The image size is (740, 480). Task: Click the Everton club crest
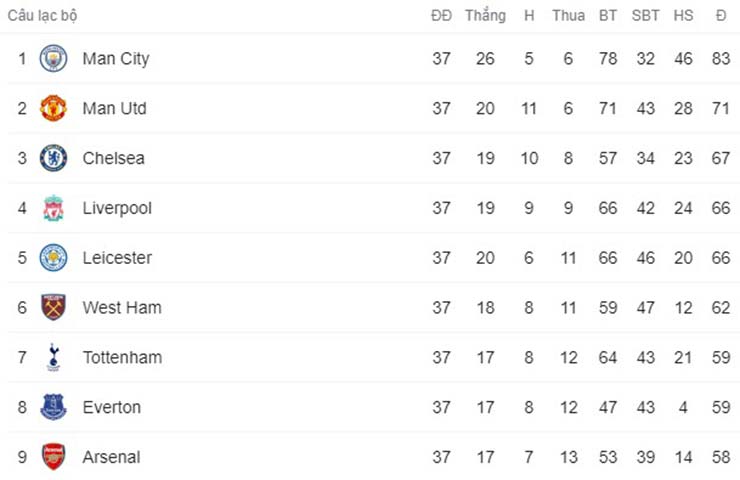(53, 407)
